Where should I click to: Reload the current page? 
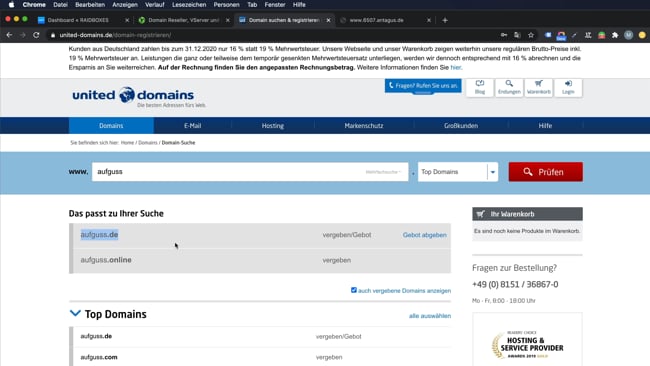[x=36, y=35]
